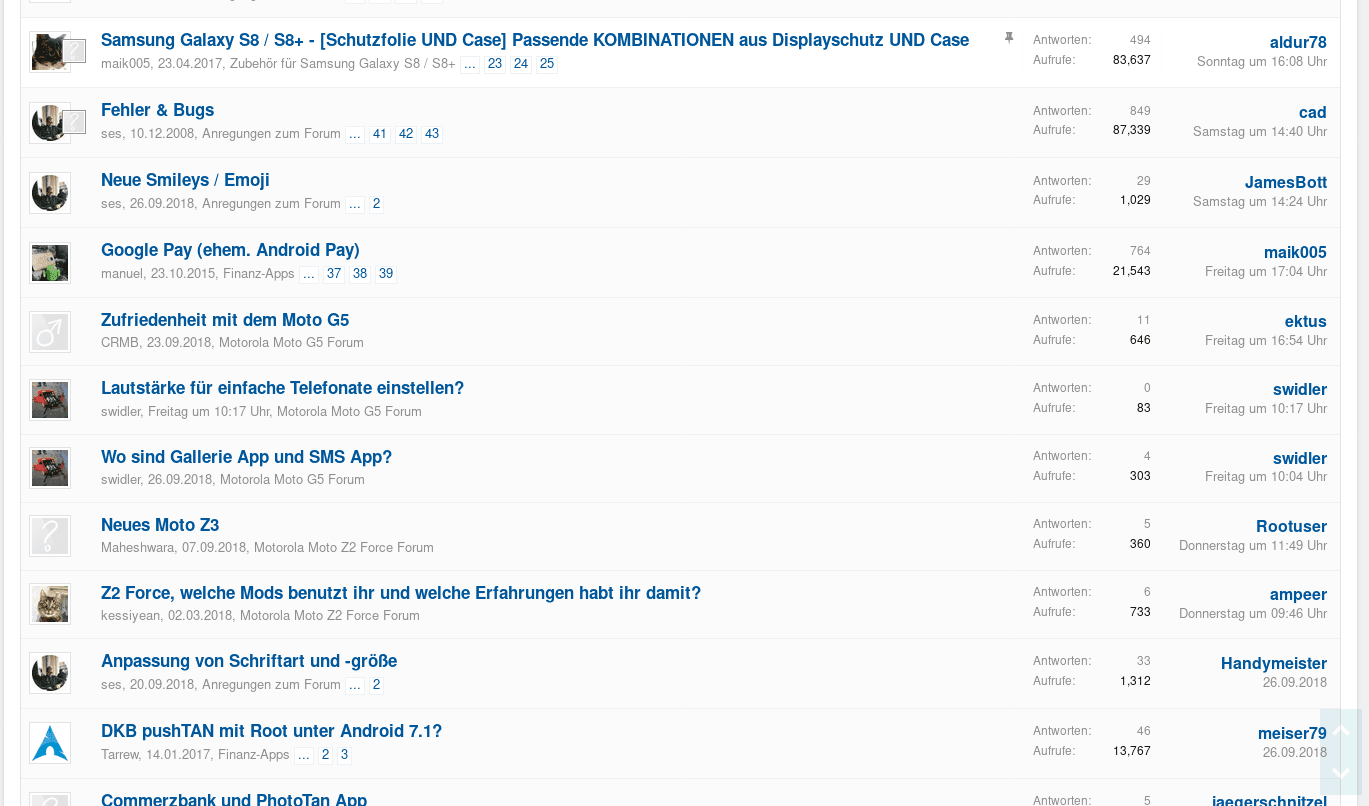Expand page ellipsis of Neue Smileys thread

[x=355, y=204]
